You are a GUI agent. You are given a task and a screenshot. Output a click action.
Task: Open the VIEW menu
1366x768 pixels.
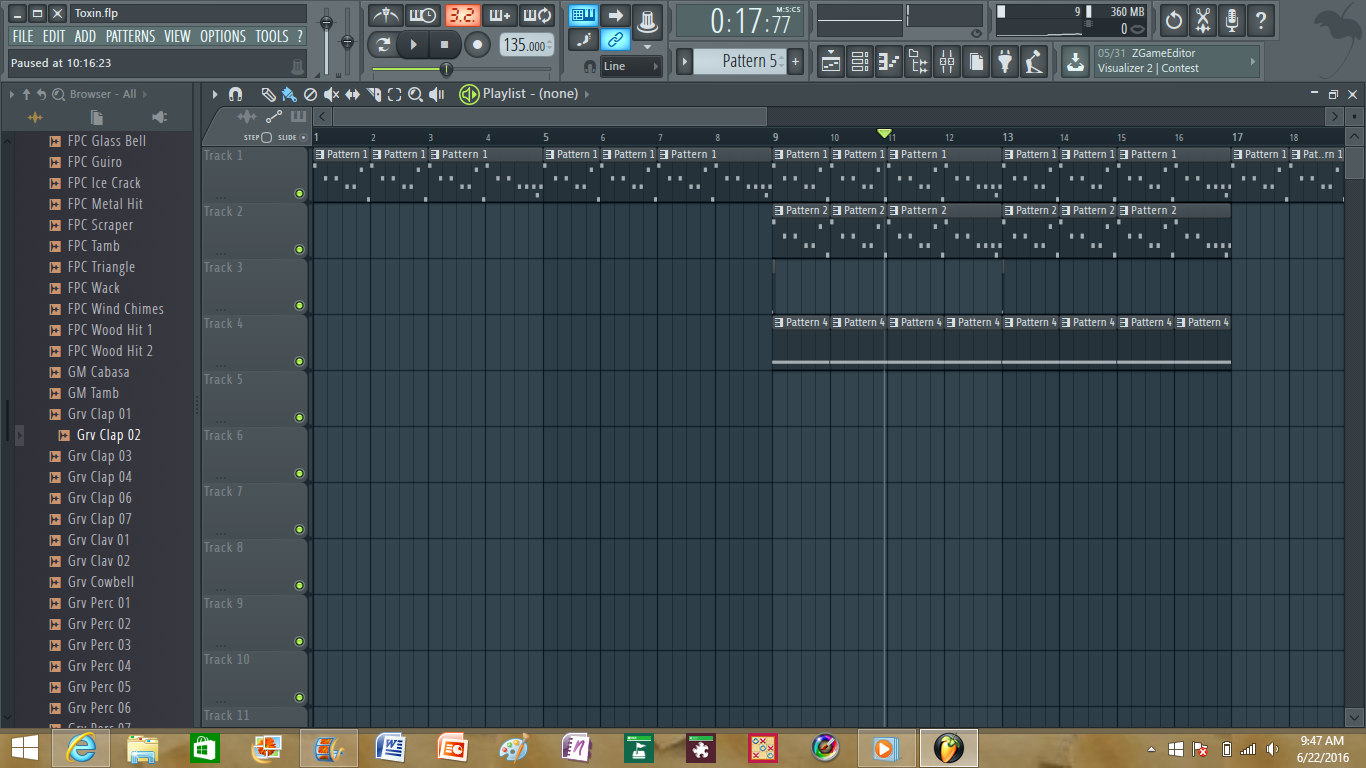(x=177, y=36)
